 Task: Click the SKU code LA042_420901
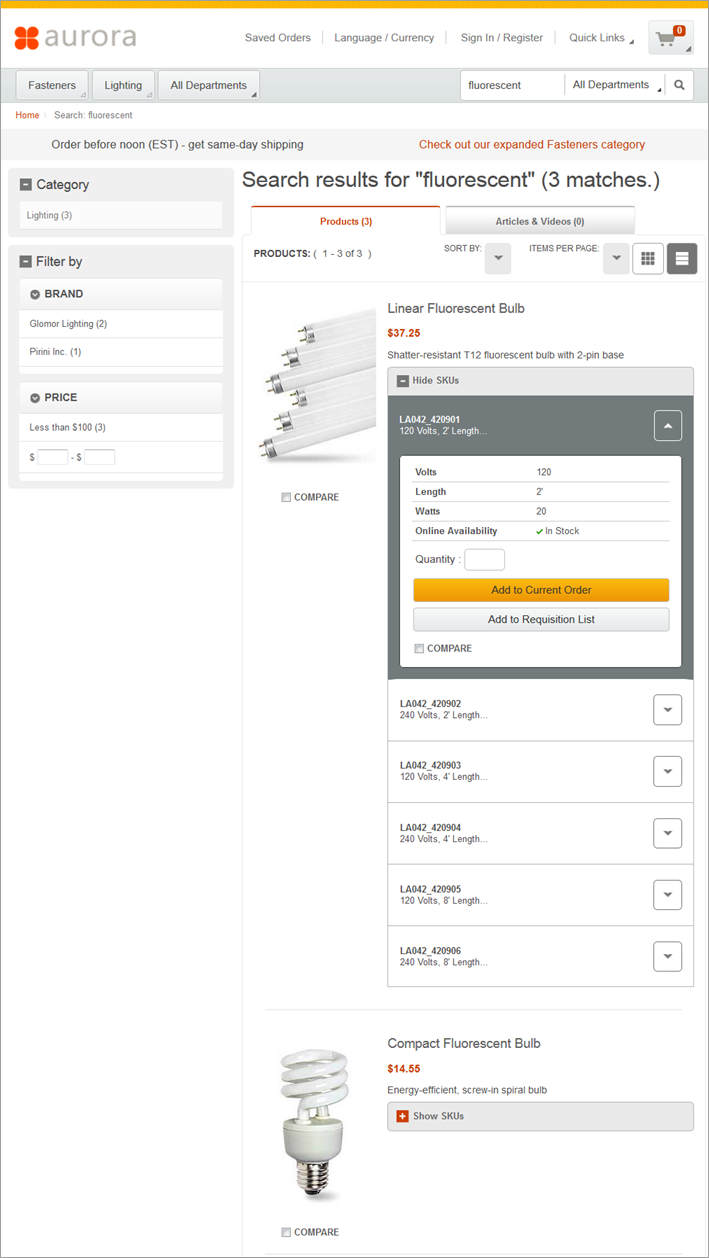click(430, 420)
